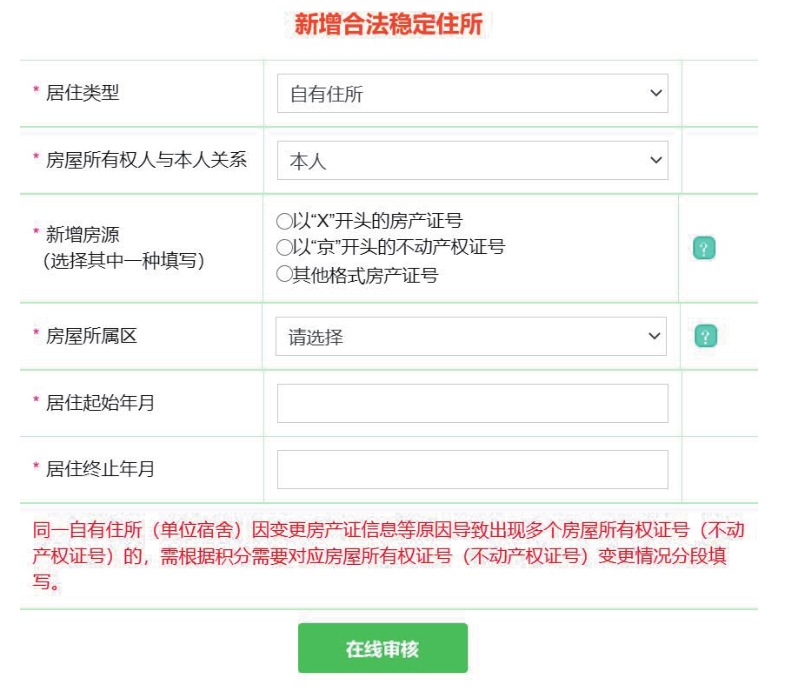Click the help icon next to 房屋所属区
Viewport: 785px width, 690px height.
point(705,336)
